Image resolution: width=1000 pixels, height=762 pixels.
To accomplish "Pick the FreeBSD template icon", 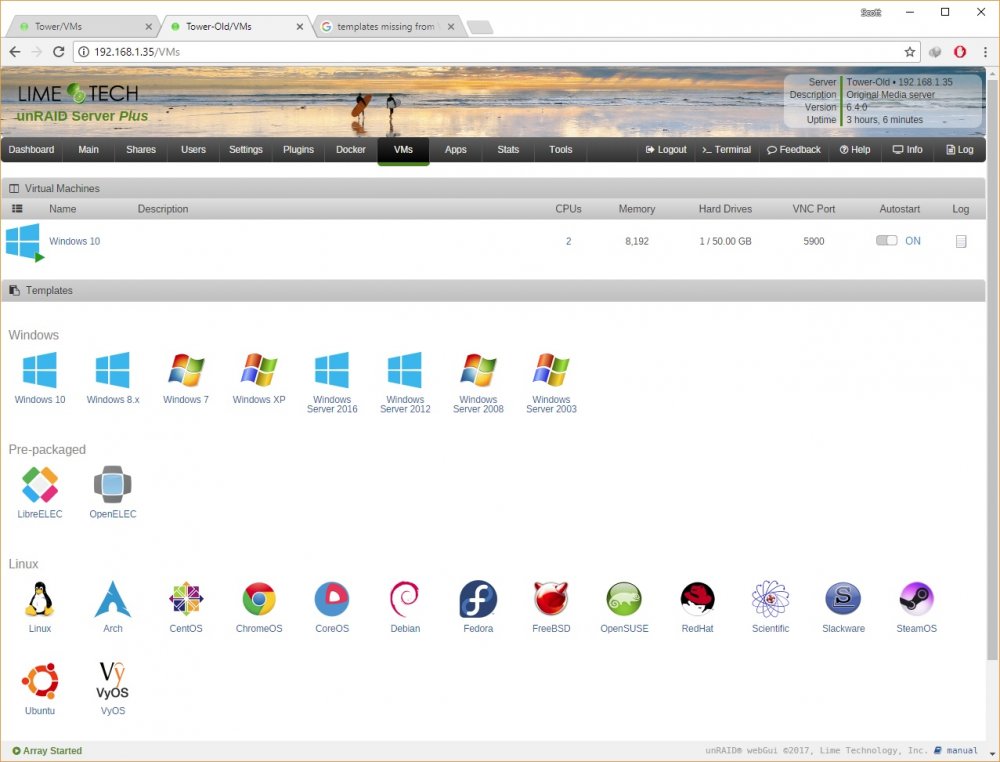I will click(551, 599).
